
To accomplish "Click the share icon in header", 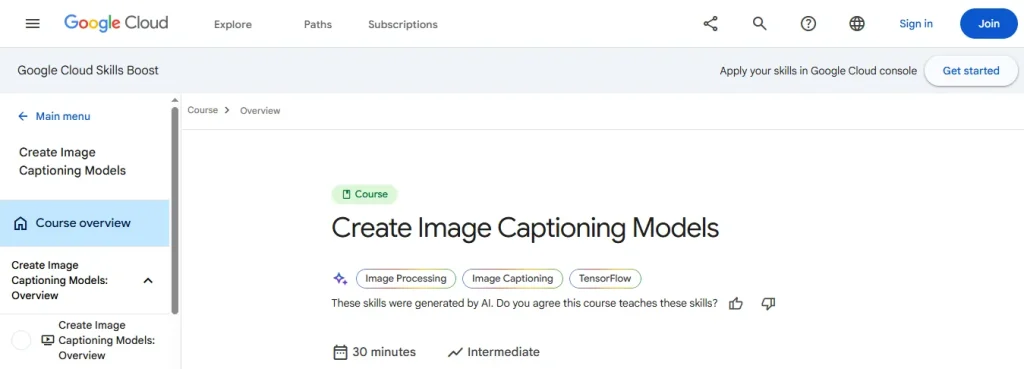I will (711, 24).
